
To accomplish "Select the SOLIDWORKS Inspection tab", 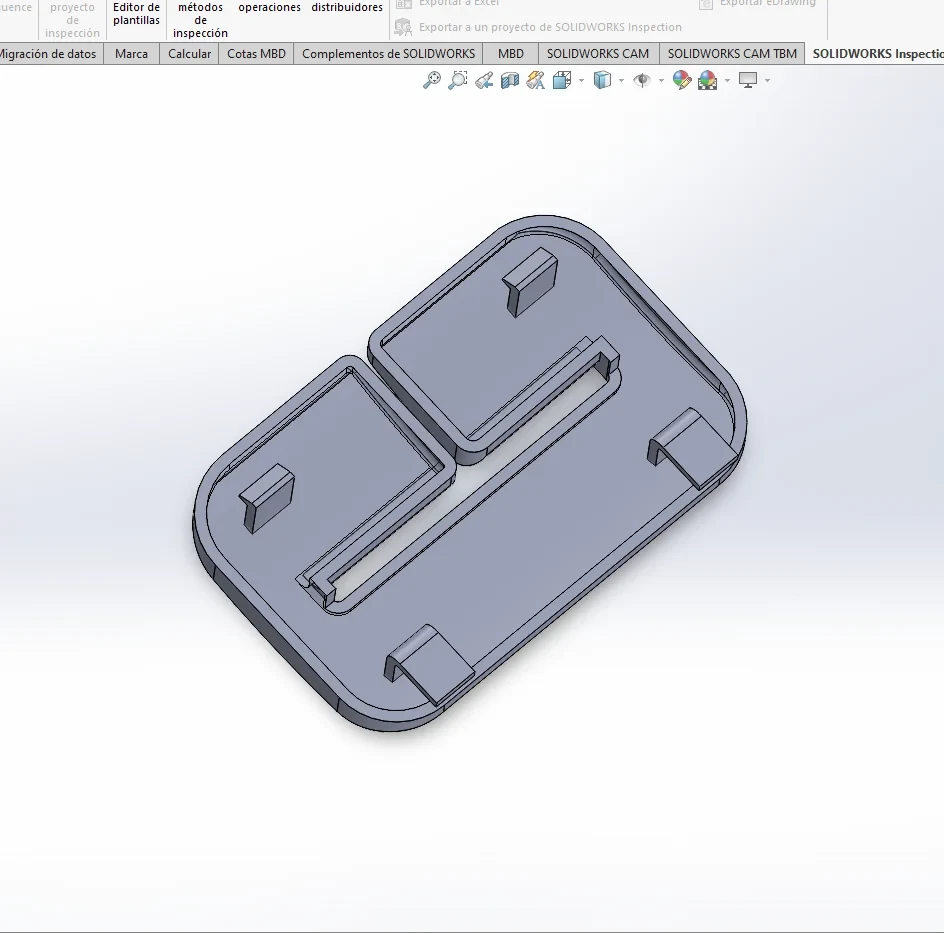I will [876, 54].
